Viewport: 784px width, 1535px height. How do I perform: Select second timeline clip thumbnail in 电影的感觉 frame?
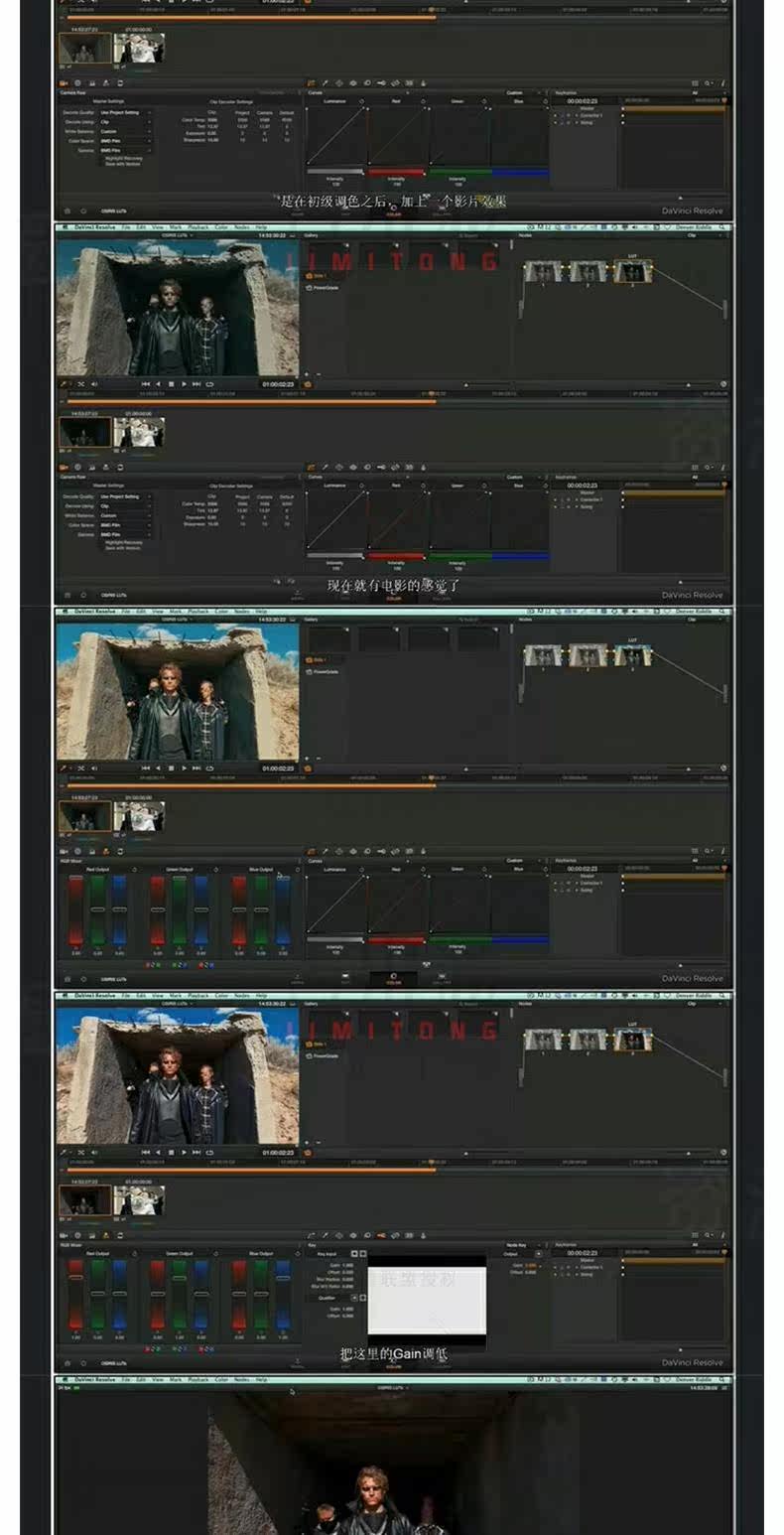coord(138,432)
